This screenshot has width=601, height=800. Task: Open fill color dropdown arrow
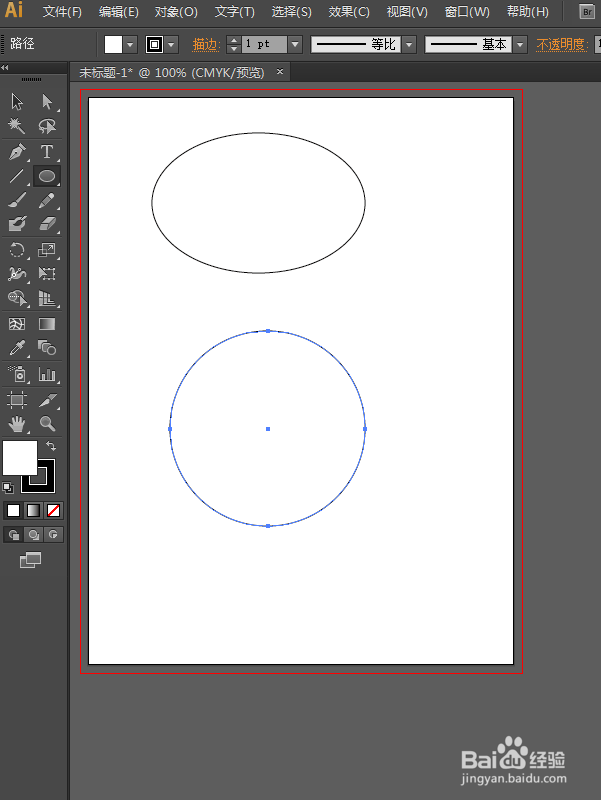click(130, 44)
